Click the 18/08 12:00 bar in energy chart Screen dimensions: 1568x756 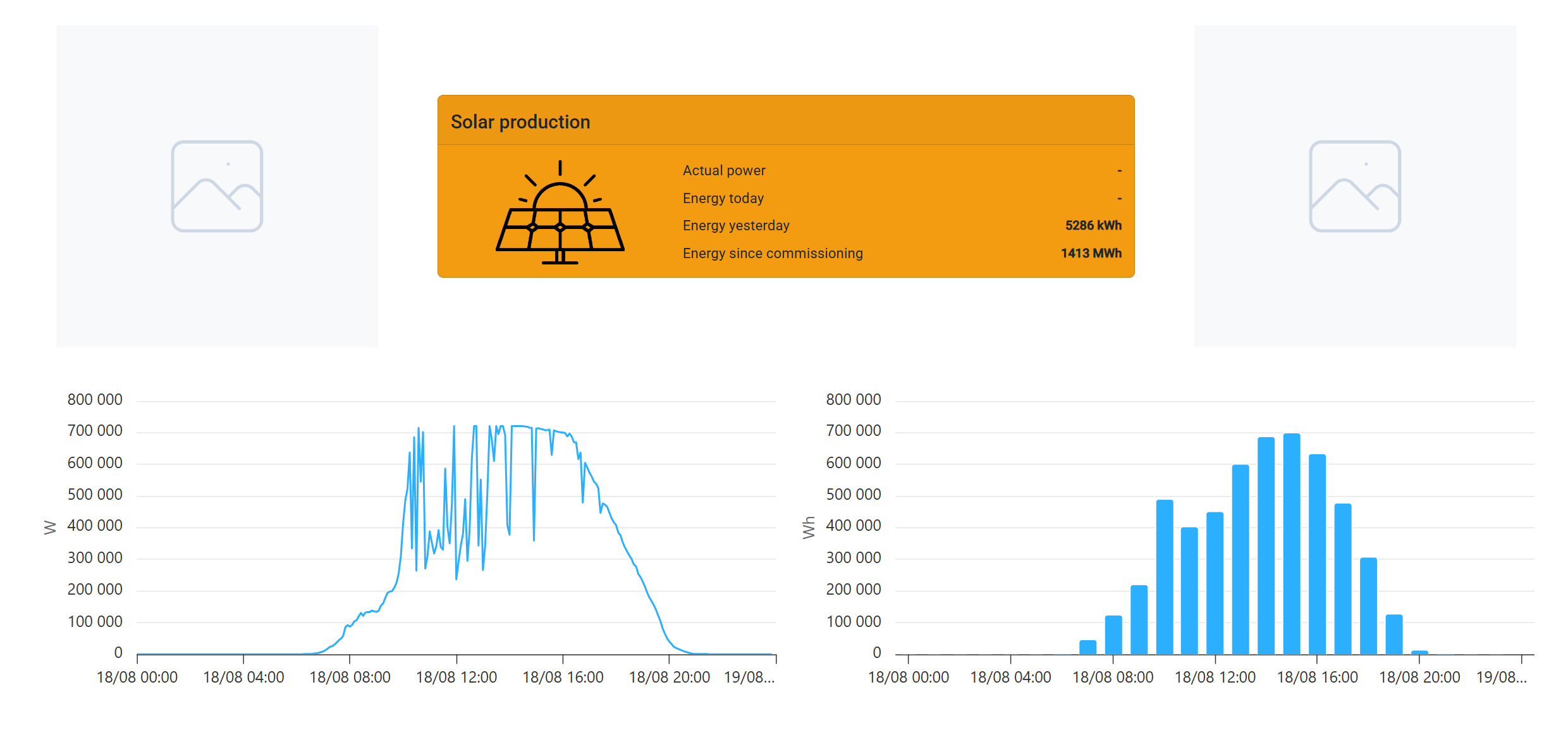coord(1215,582)
